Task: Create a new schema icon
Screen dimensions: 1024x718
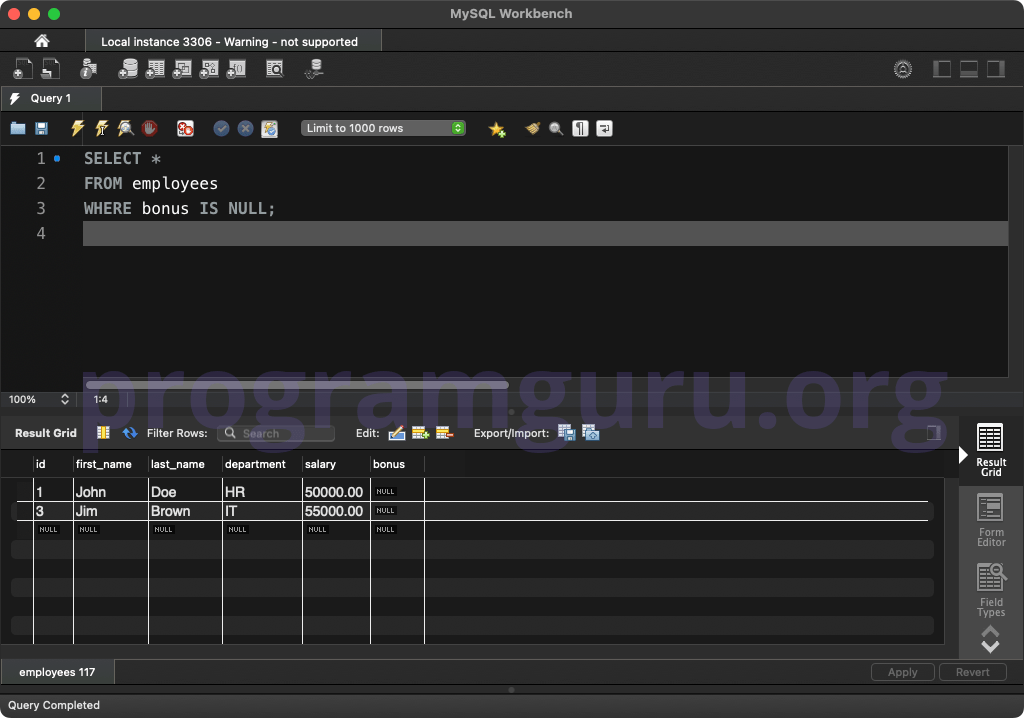Action: click(x=128, y=69)
